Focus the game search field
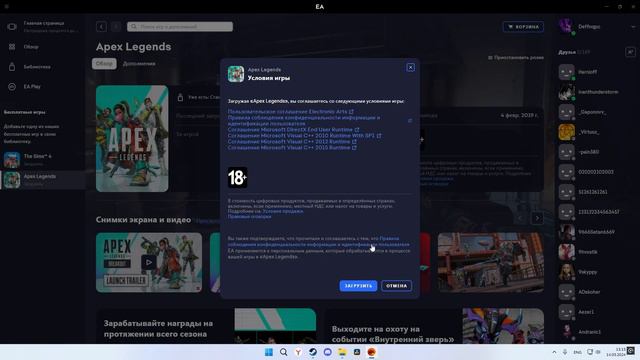Image resolution: width=640 pixels, height=360 pixels. pyautogui.click(x=180, y=27)
